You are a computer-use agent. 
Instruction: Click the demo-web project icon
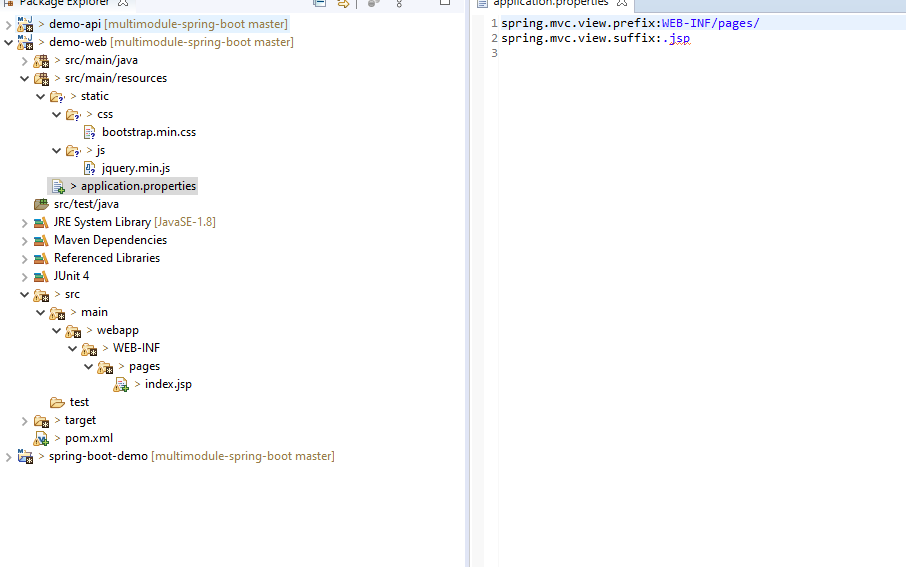(25, 42)
